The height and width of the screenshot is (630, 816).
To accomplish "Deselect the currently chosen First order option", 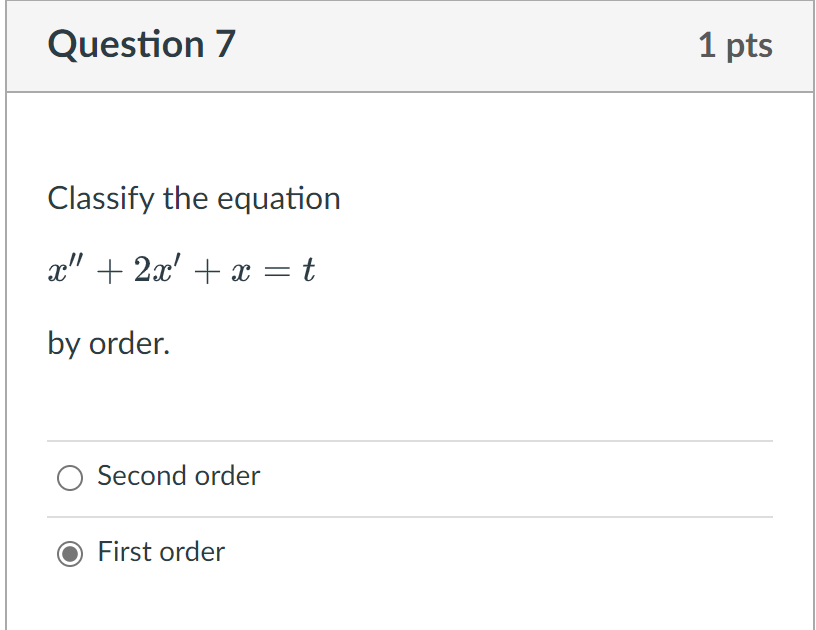I will tap(69, 553).
